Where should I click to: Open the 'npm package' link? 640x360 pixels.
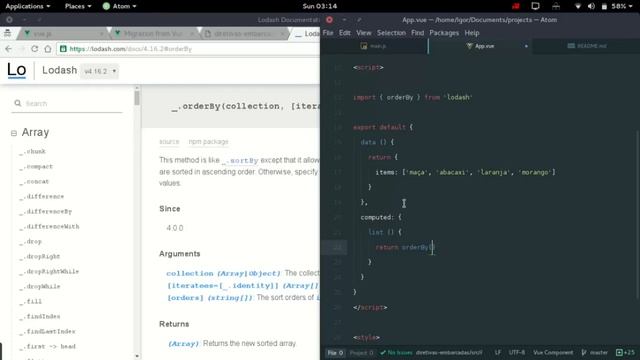(x=208, y=142)
